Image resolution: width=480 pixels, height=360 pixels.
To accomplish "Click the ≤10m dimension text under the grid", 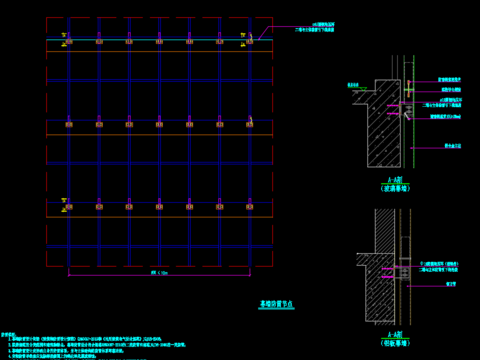I will pyautogui.click(x=159, y=273).
